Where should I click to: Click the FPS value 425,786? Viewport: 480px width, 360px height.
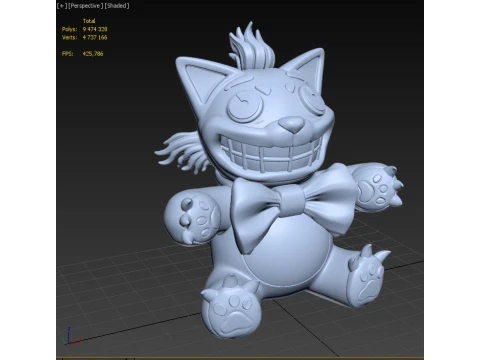(93, 54)
